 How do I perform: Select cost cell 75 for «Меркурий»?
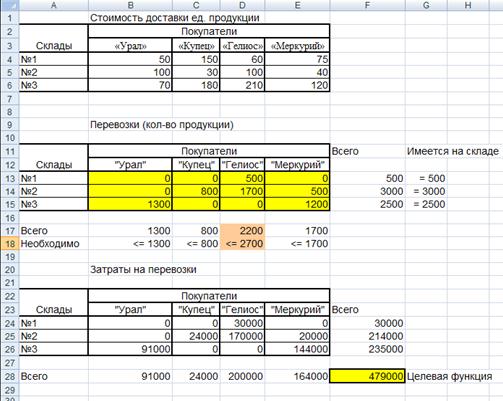297,59
